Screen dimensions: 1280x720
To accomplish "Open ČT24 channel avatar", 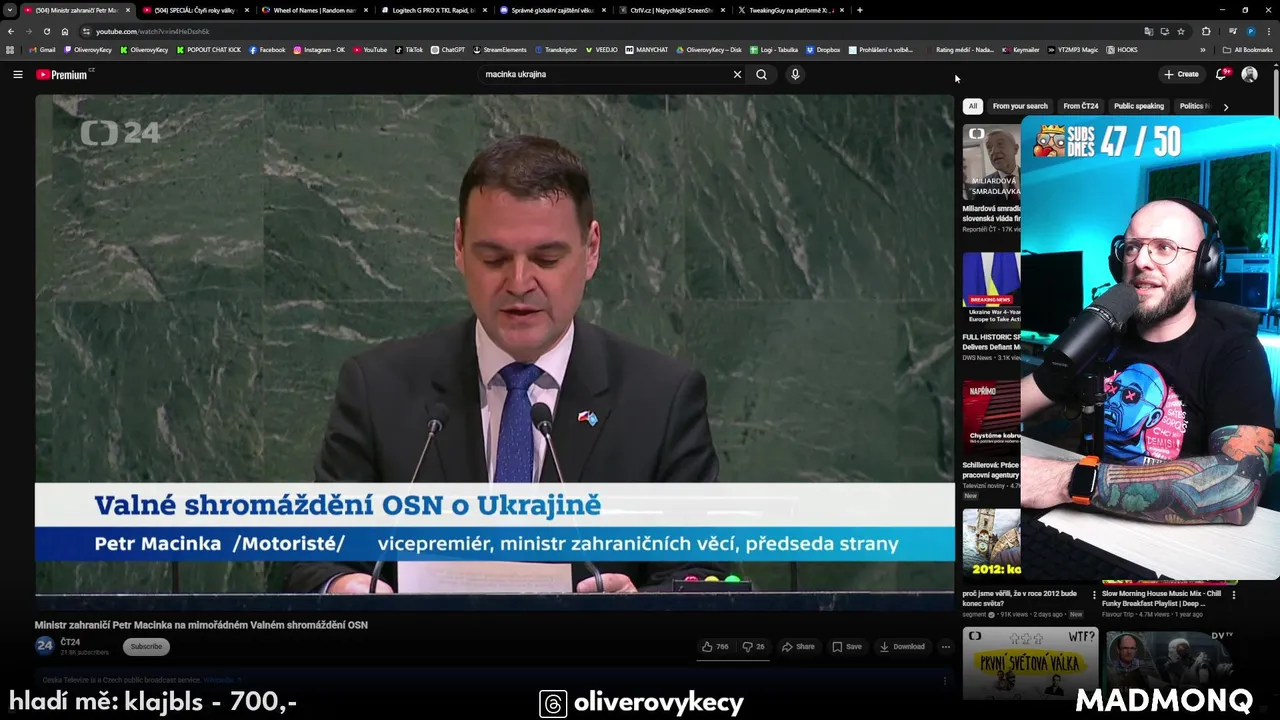I will [44, 646].
